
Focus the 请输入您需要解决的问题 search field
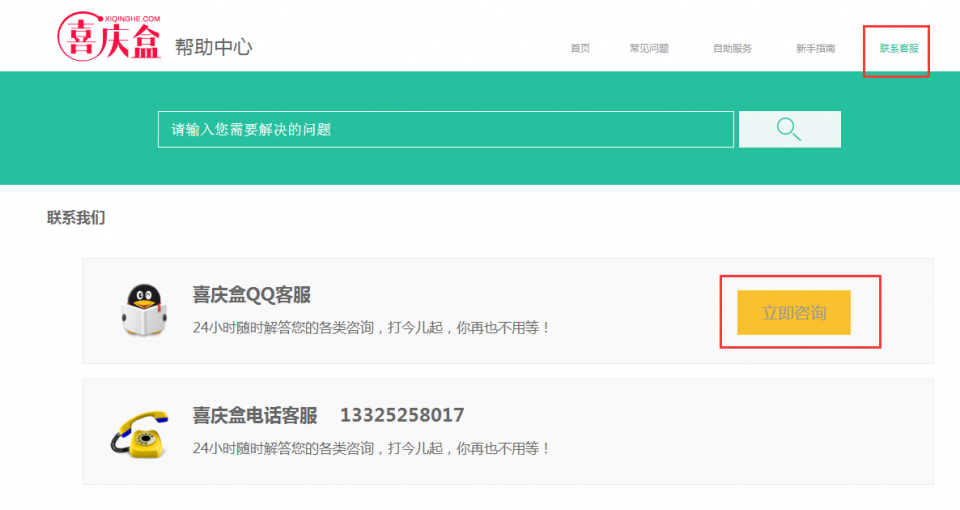tap(445, 129)
